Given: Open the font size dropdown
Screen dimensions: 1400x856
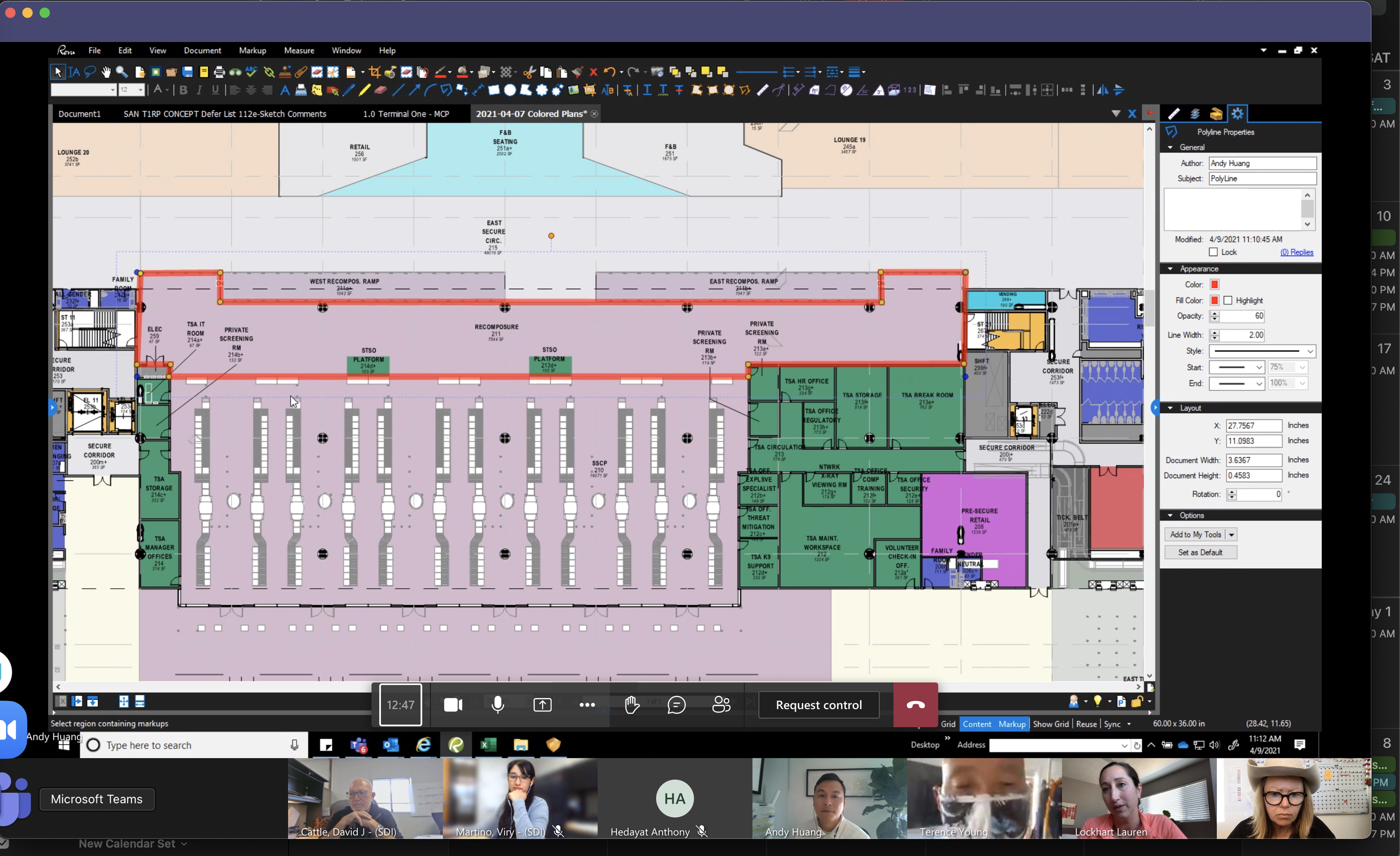Looking at the screenshot, I should tap(141, 90).
